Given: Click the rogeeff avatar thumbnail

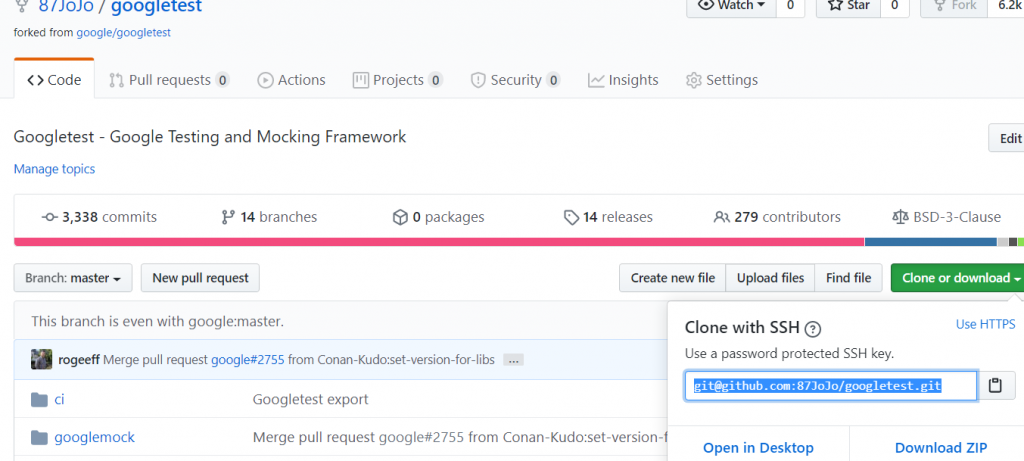Looking at the screenshot, I should click(41, 359).
